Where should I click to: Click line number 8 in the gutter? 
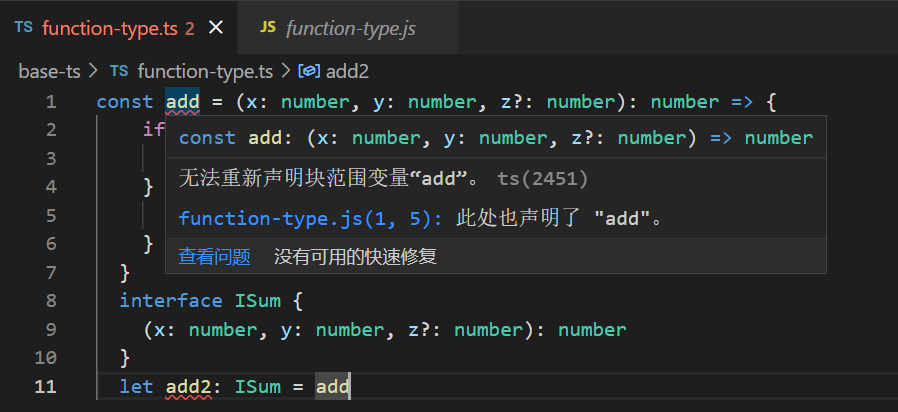[50, 301]
